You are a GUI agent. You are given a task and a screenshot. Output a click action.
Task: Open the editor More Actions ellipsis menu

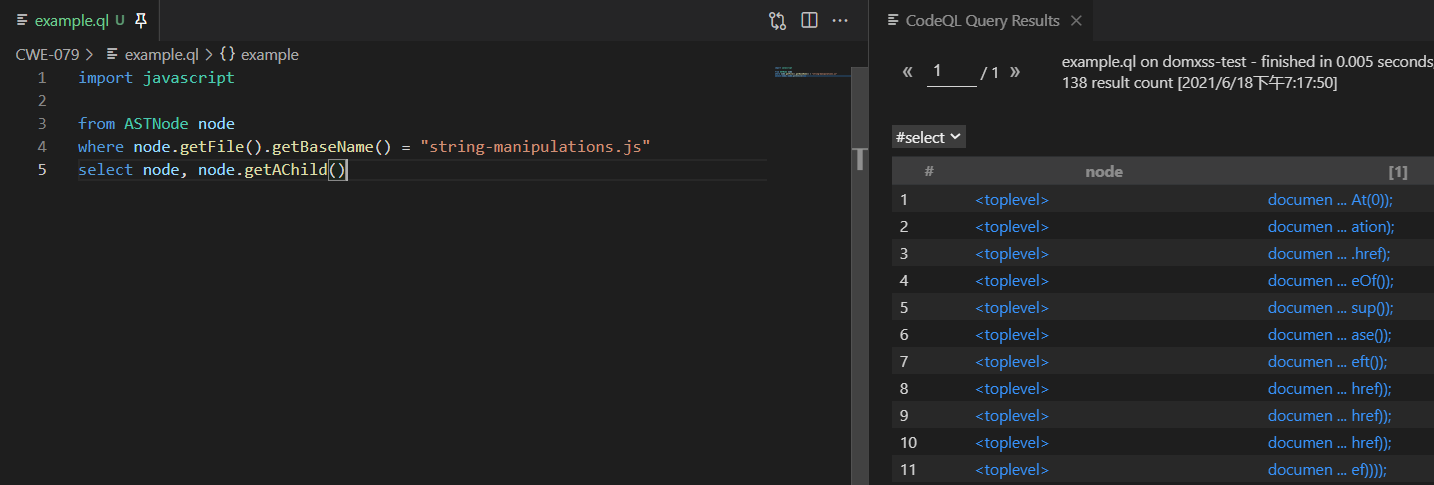click(841, 20)
